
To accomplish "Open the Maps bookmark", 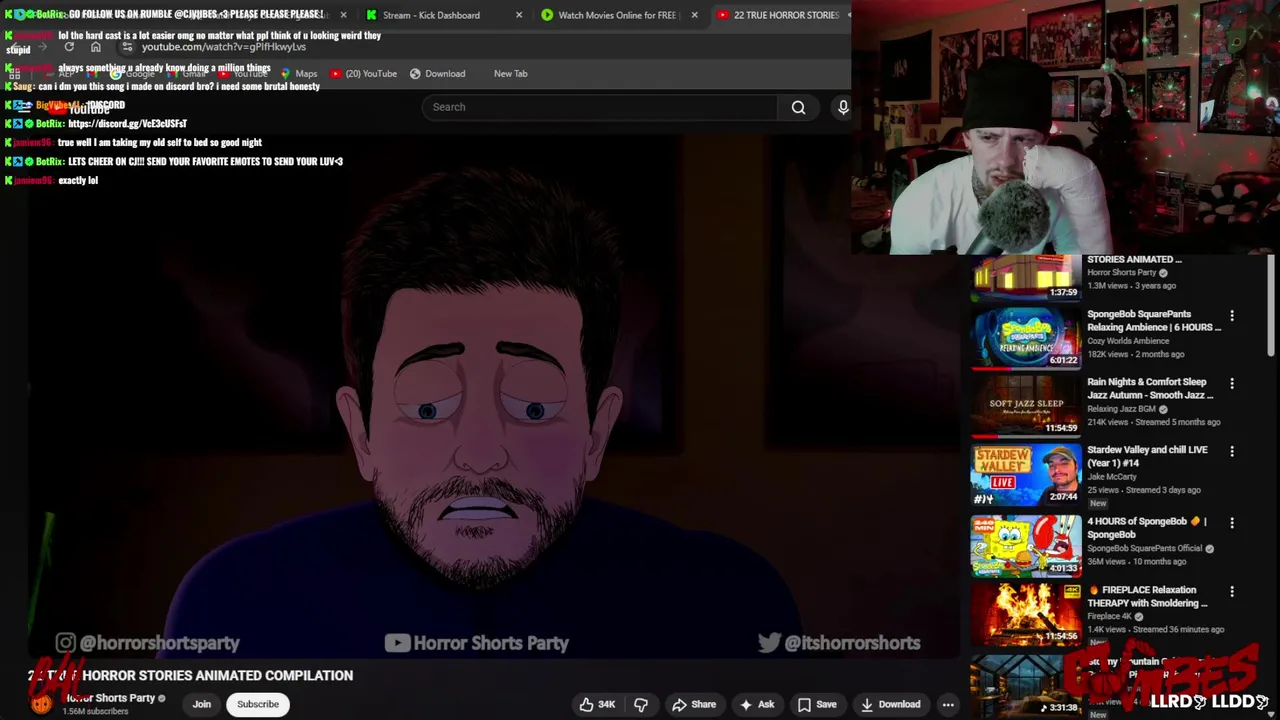I will (x=299, y=73).
